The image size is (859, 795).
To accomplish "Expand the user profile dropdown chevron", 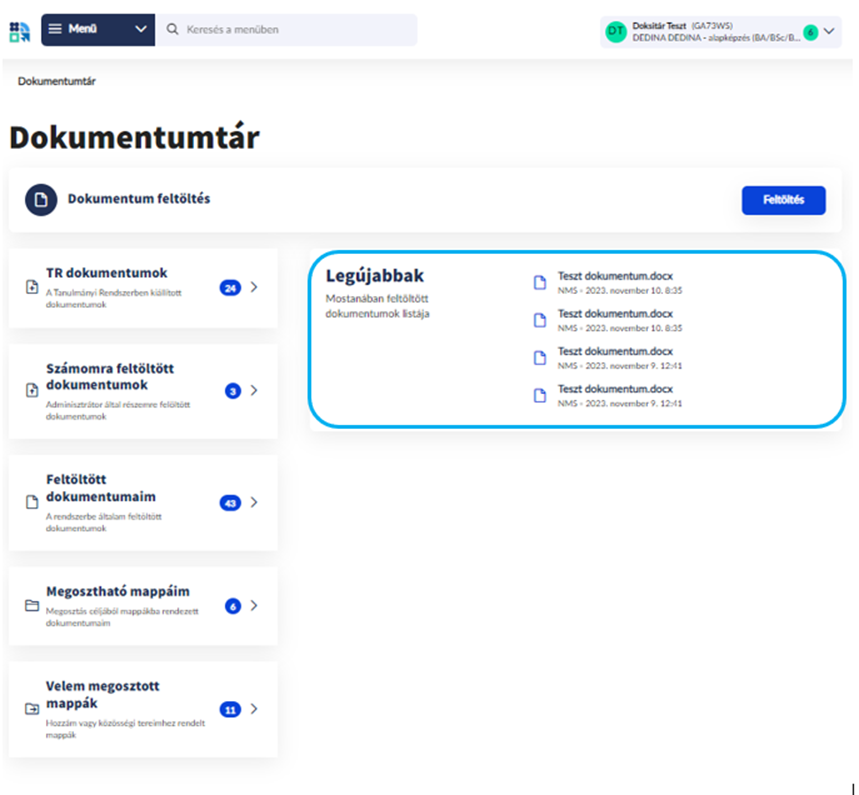I will click(x=829, y=31).
